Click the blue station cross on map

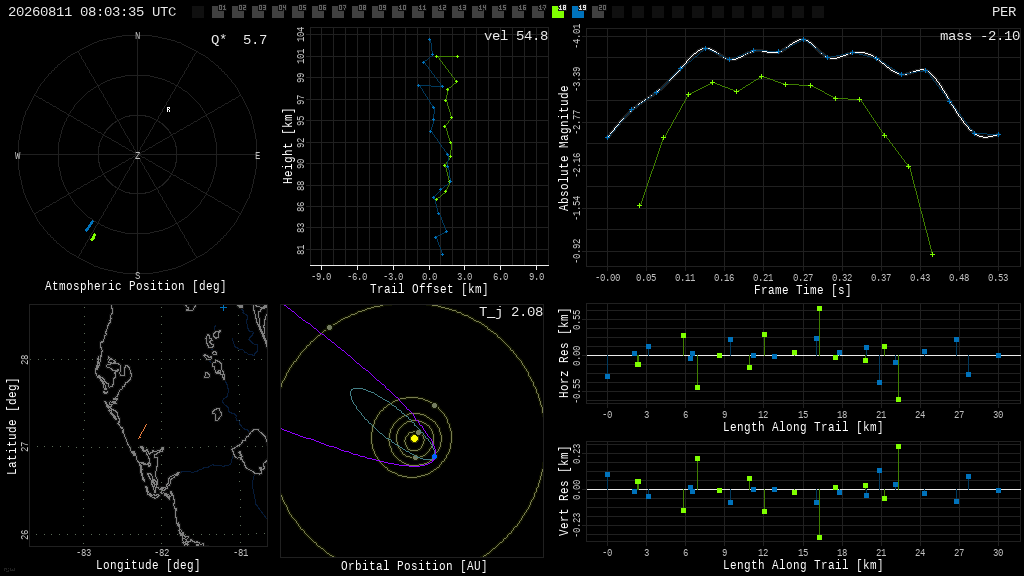coord(223,308)
